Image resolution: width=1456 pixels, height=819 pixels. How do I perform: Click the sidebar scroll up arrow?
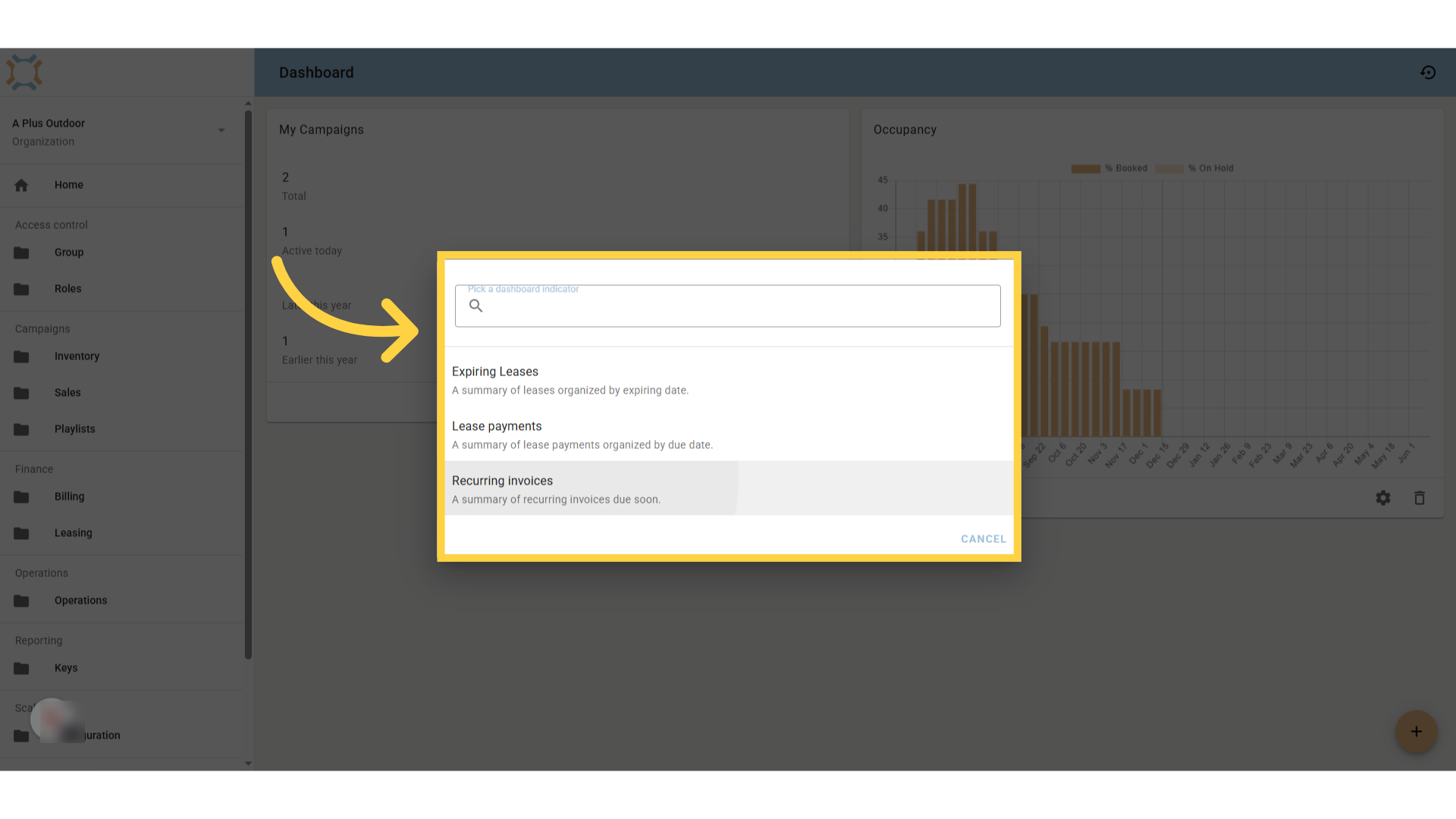pyautogui.click(x=248, y=103)
